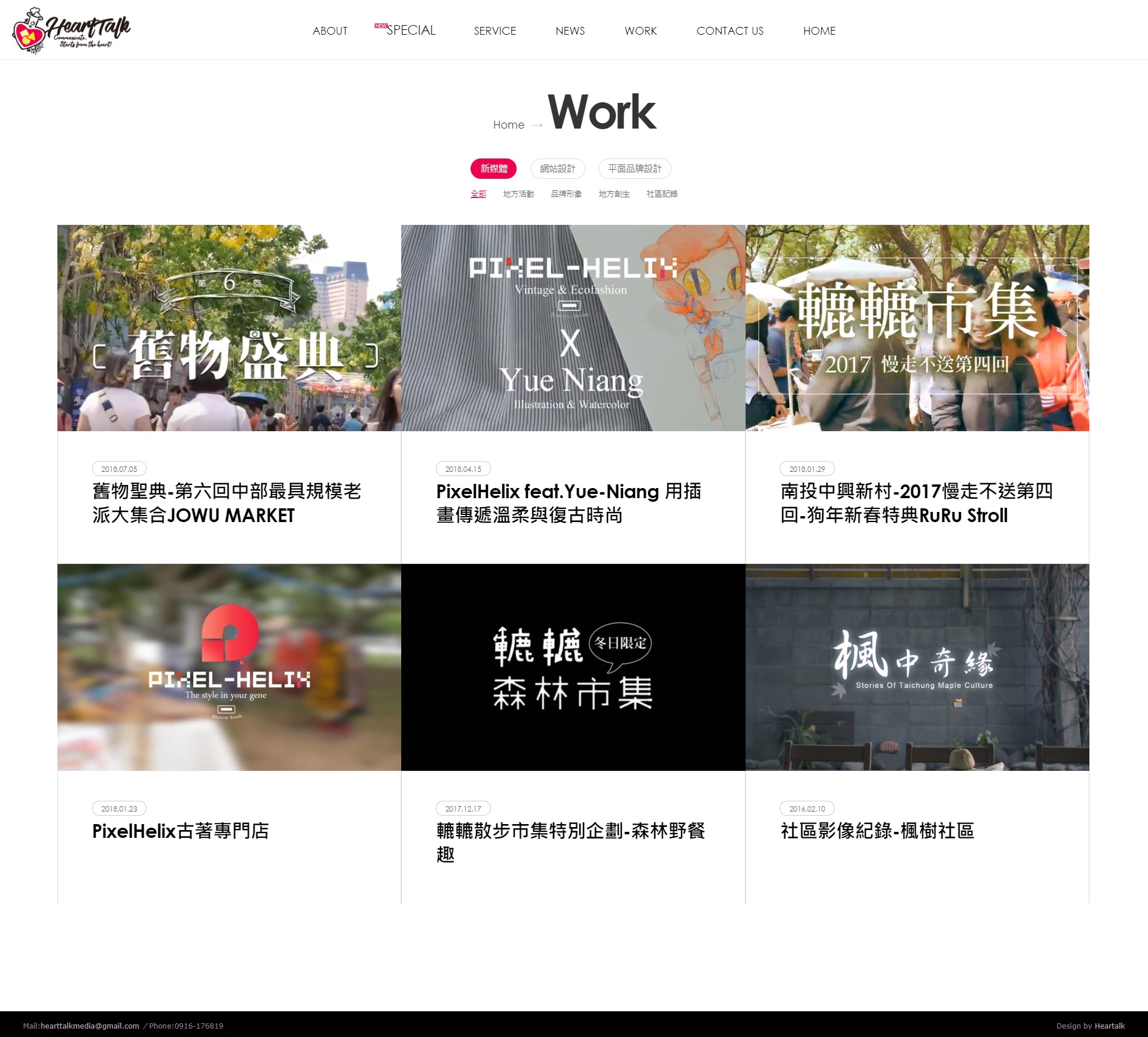The height and width of the screenshot is (1037, 1148).
Task: Open the PixelHelix古著專門店 title link
Action: tap(181, 831)
